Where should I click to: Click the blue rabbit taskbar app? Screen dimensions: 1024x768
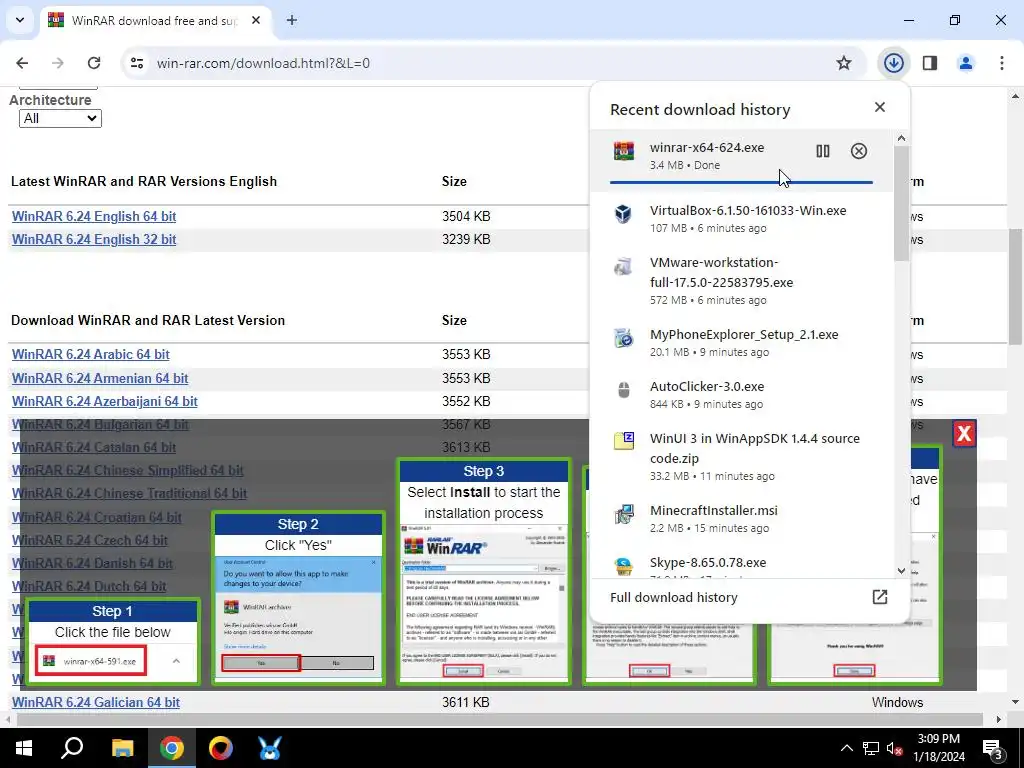point(269,748)
